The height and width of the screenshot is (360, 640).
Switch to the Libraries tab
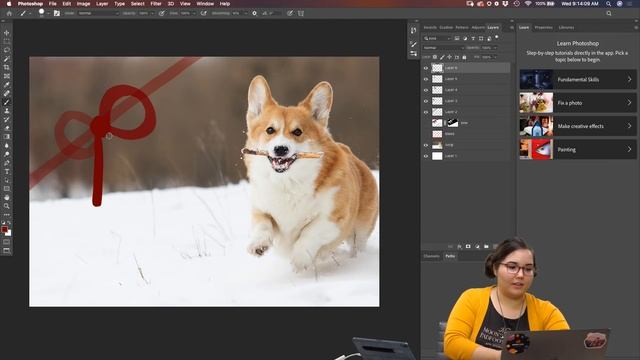click(x=566, y=28)
